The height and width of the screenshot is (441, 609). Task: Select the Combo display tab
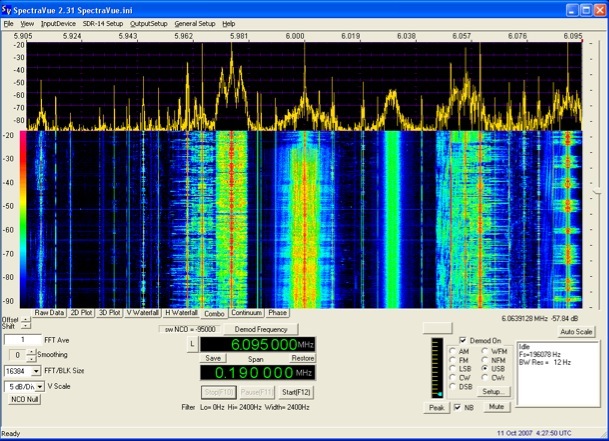pos(214,314)
